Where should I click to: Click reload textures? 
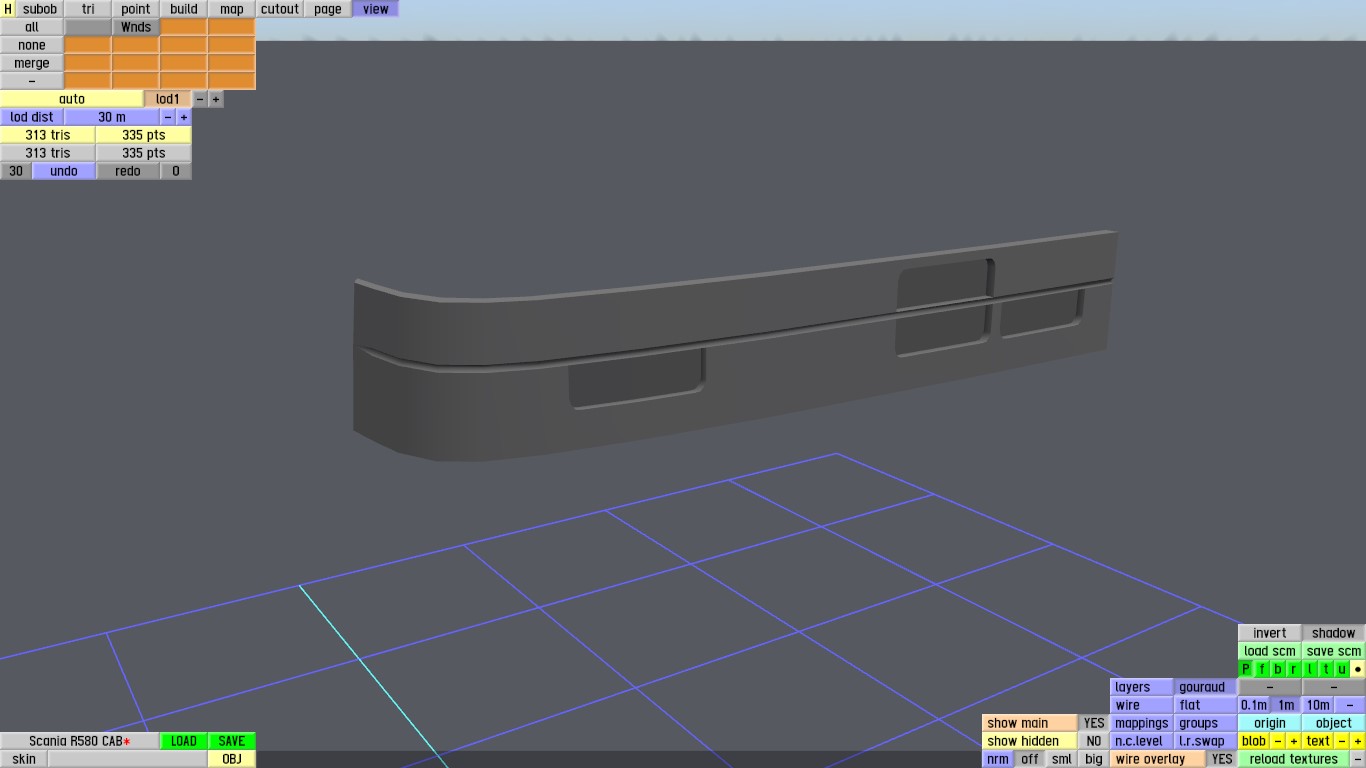coord(1294,759)
